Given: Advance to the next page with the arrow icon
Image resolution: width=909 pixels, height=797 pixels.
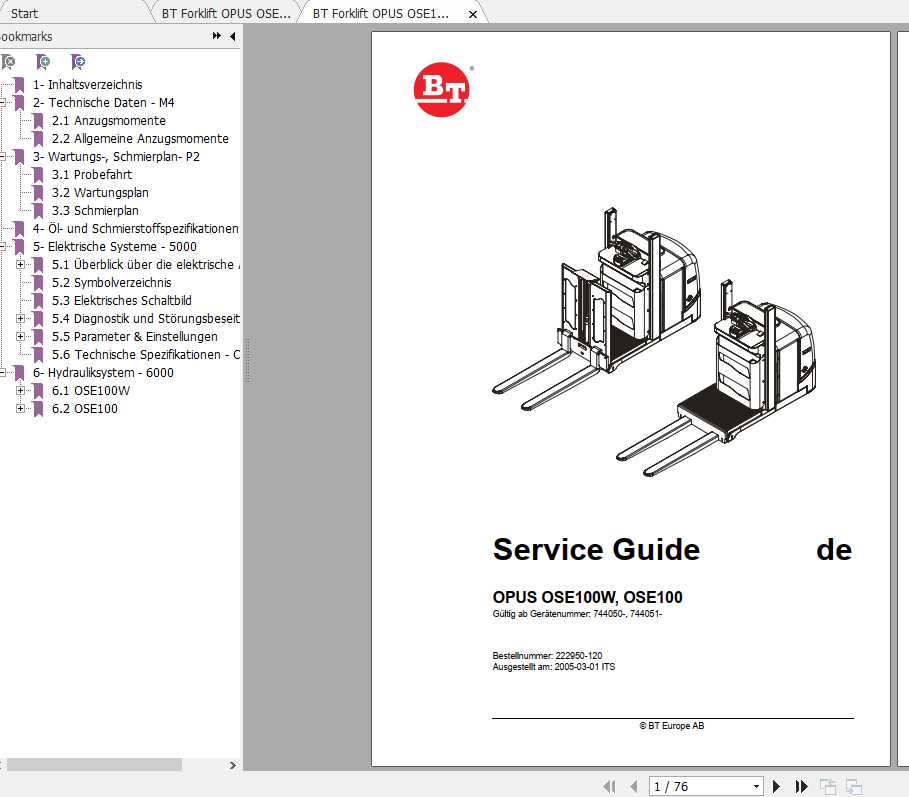Looking at the screenshot, I should [x=776, y=786].
